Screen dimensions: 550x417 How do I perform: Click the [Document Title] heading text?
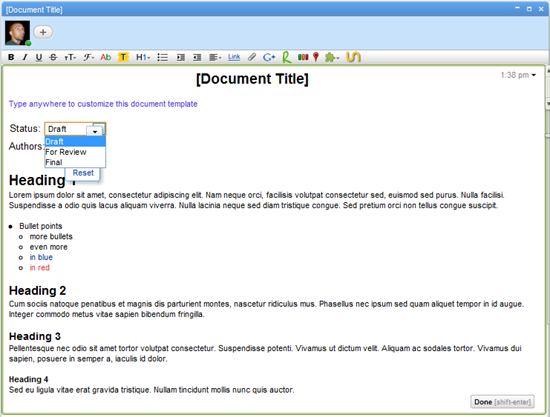click(x=252, y=79)
